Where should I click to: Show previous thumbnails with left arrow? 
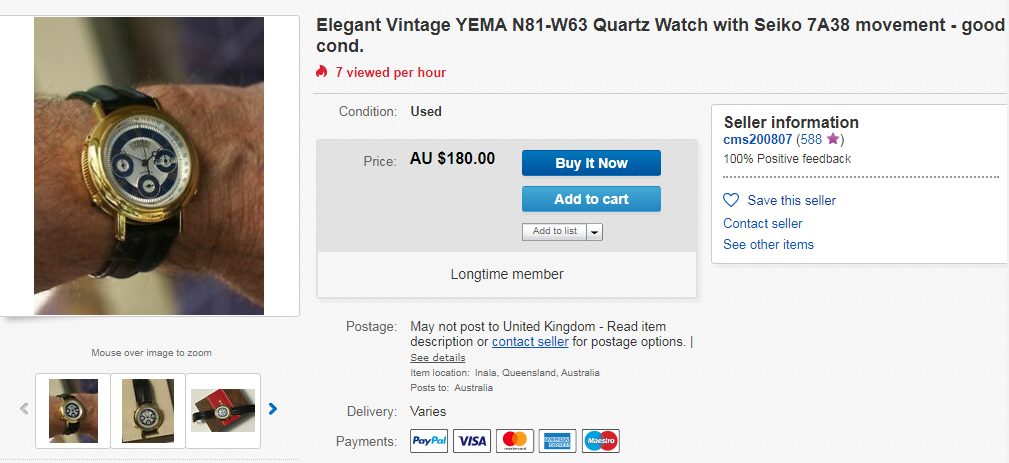click(24, 408)
